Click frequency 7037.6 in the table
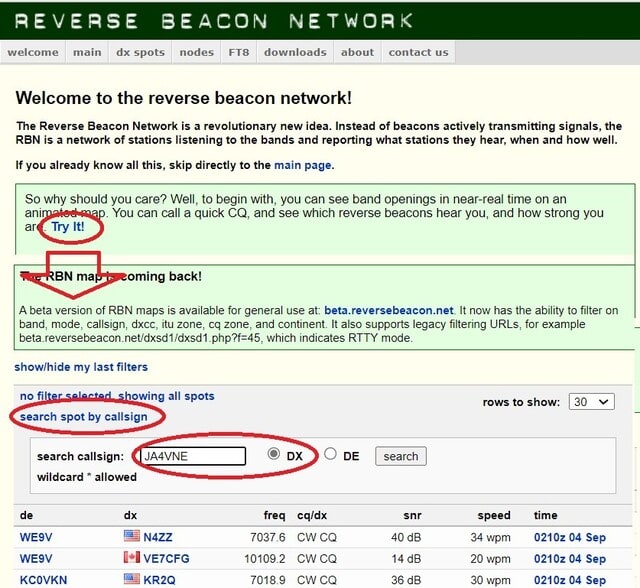The height and width of the screenshot is (588, 640). pos(268,537)
